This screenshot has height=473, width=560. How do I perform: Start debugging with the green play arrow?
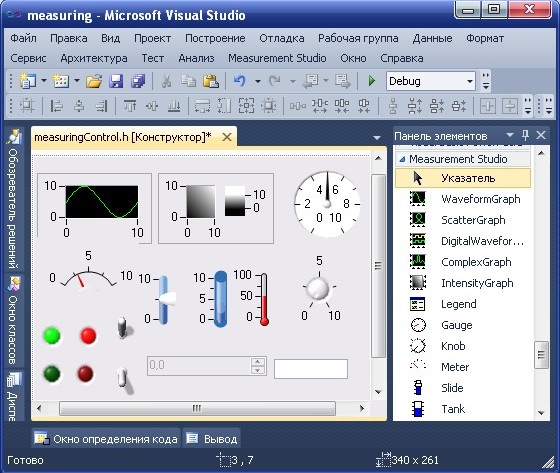(x=372, y=81)
